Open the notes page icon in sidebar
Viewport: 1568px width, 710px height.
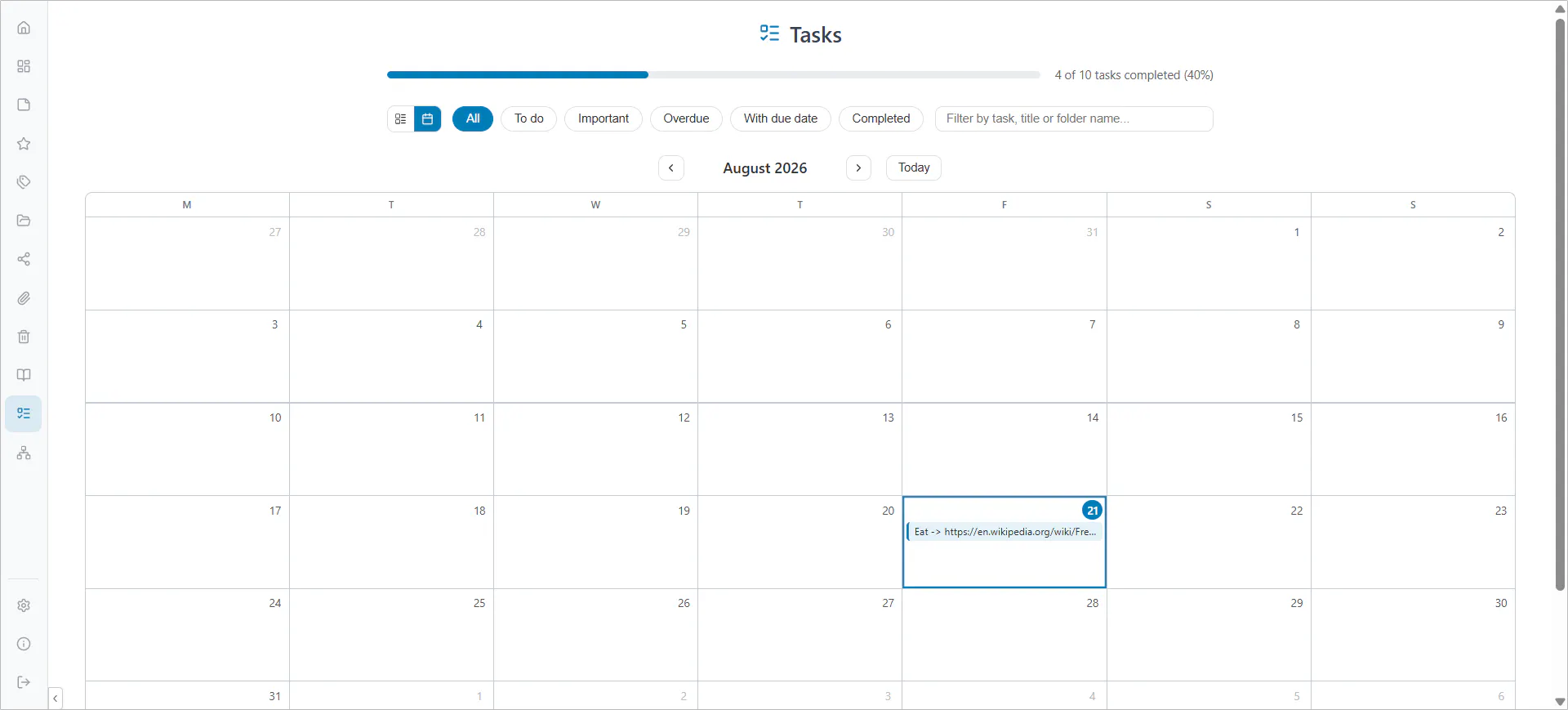[24, 105]
